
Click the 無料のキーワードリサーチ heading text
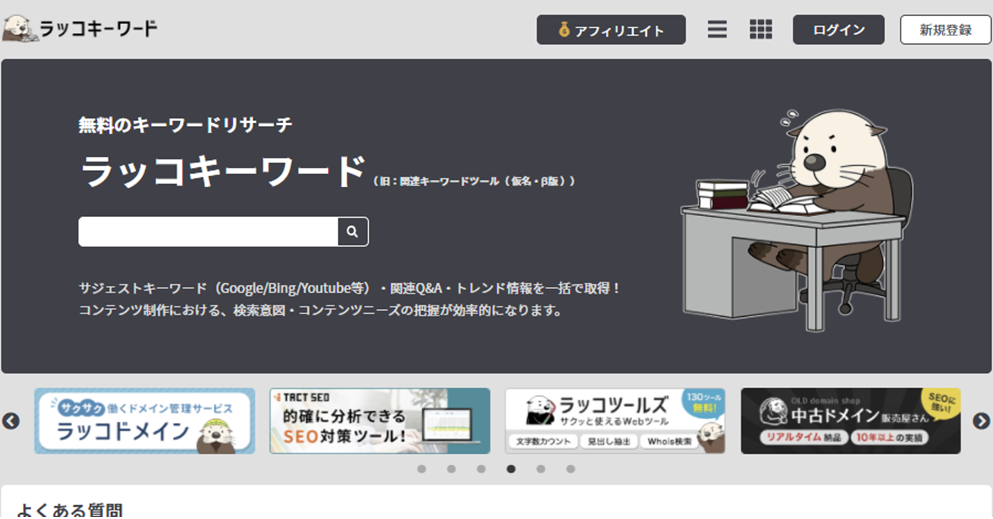185,125
